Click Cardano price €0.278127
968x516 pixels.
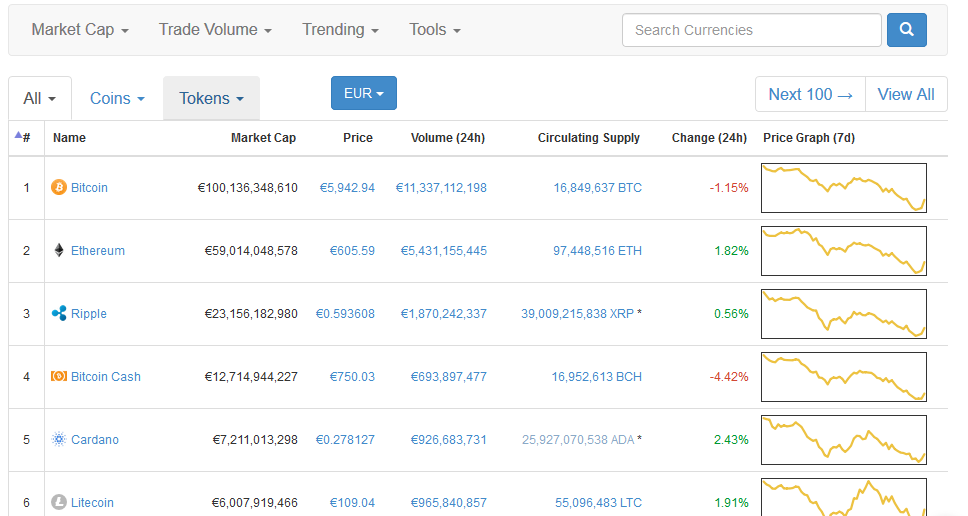(x=345, y=439)
